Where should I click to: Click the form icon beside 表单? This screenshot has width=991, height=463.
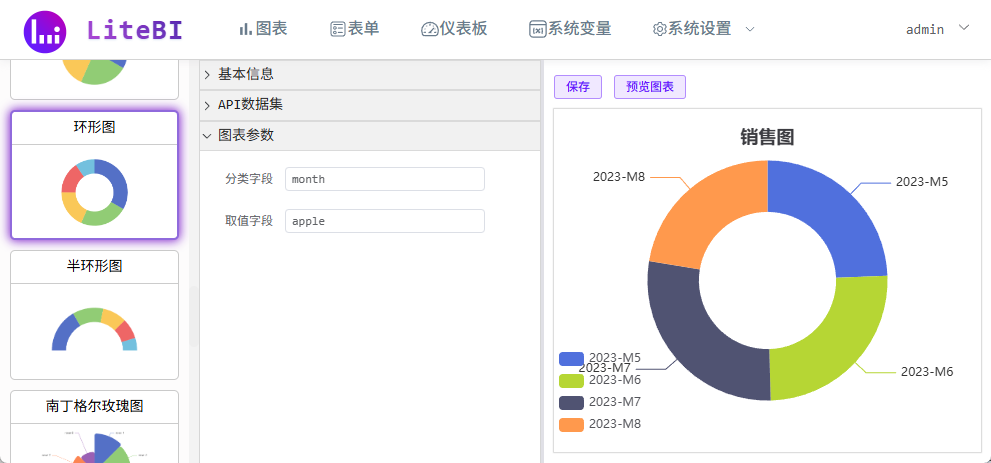pos(338,29)
